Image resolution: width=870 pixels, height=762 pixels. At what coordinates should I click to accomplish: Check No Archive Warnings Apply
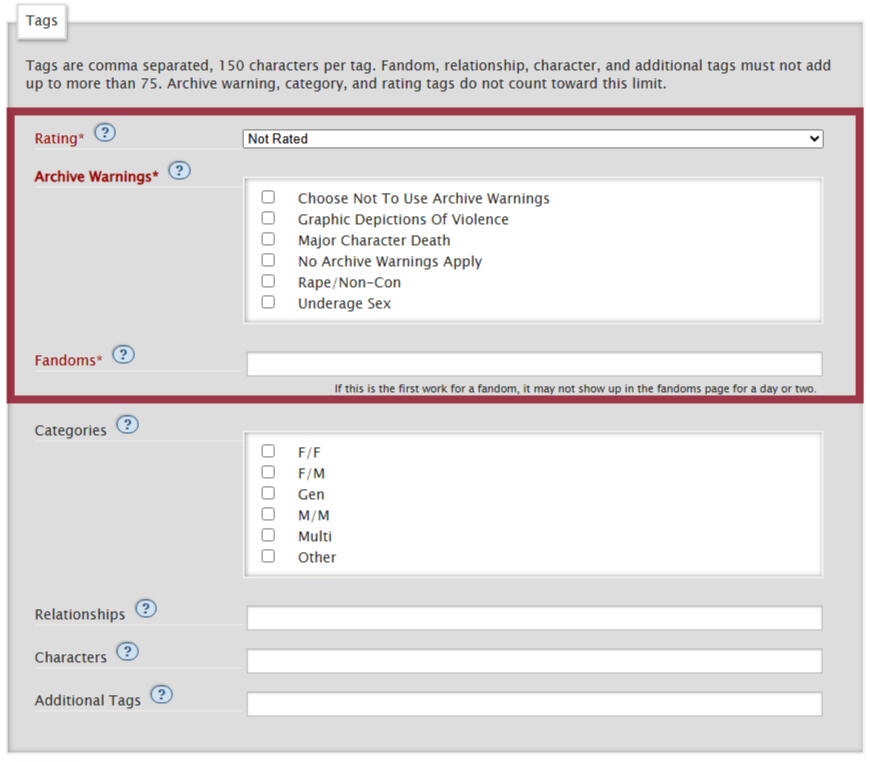[x=268, y=260]
